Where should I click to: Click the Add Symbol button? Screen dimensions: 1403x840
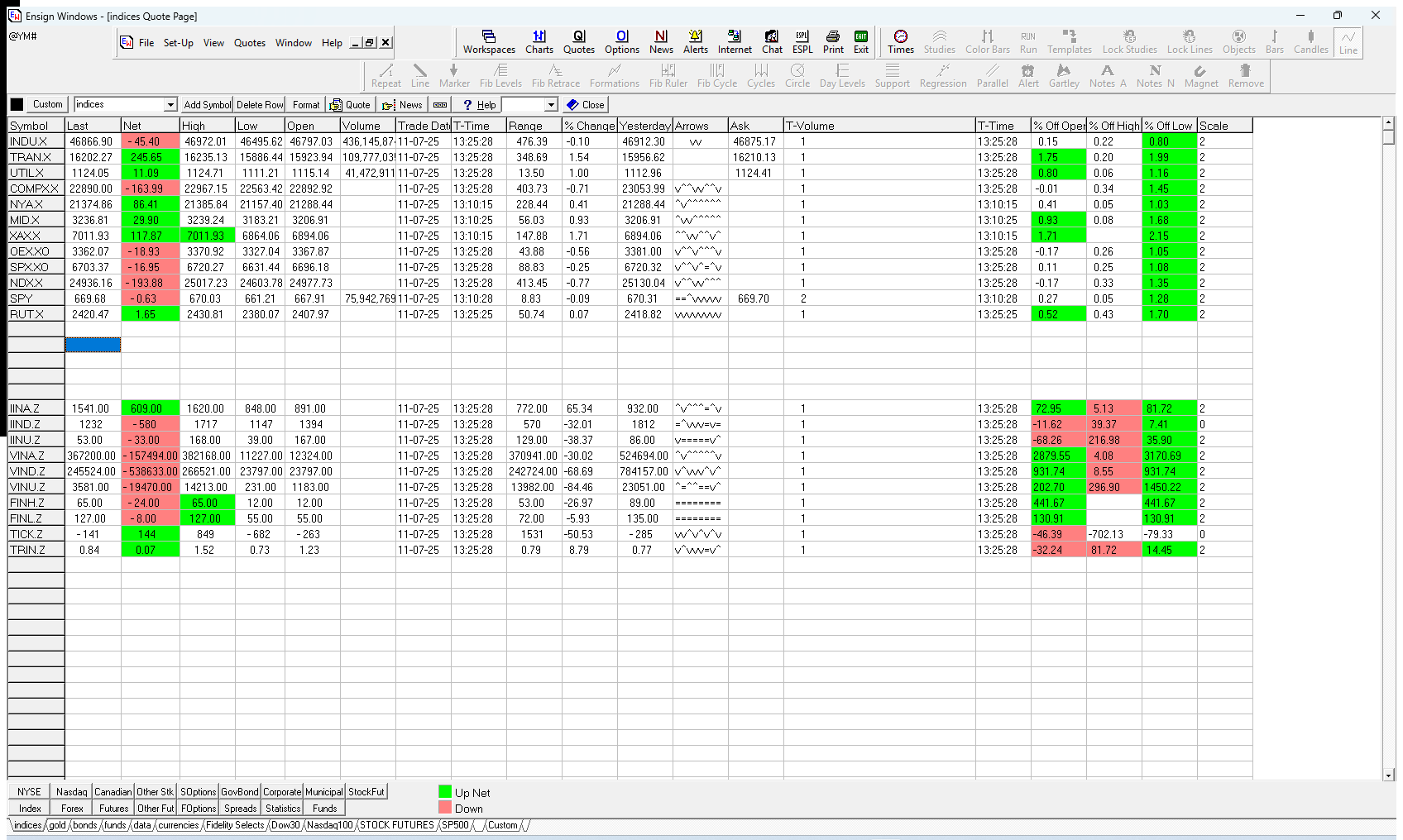click(x=207, y=105)
